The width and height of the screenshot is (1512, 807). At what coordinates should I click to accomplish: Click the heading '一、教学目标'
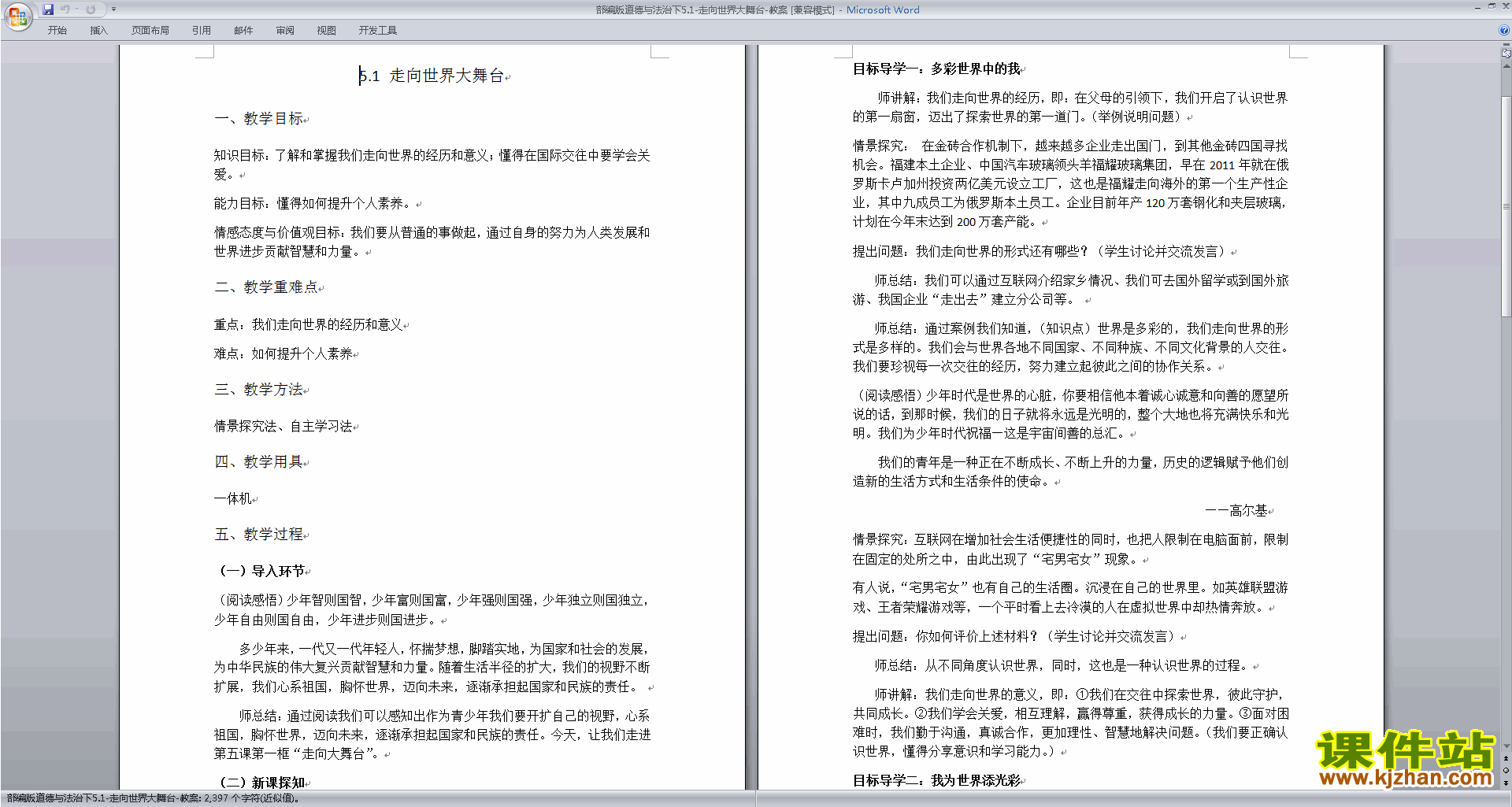tap(259, 119)
